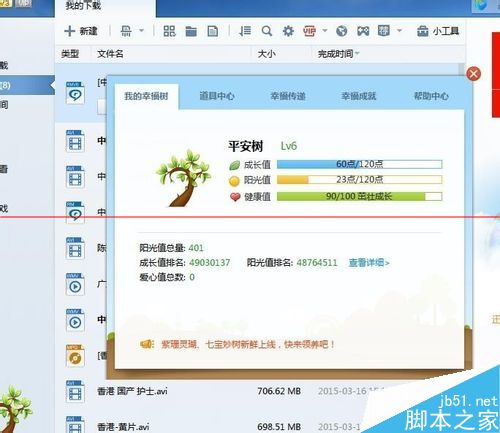Click the download-priority toolbar icon
Viewport: 500px width, 433px height.
point(126,31)
